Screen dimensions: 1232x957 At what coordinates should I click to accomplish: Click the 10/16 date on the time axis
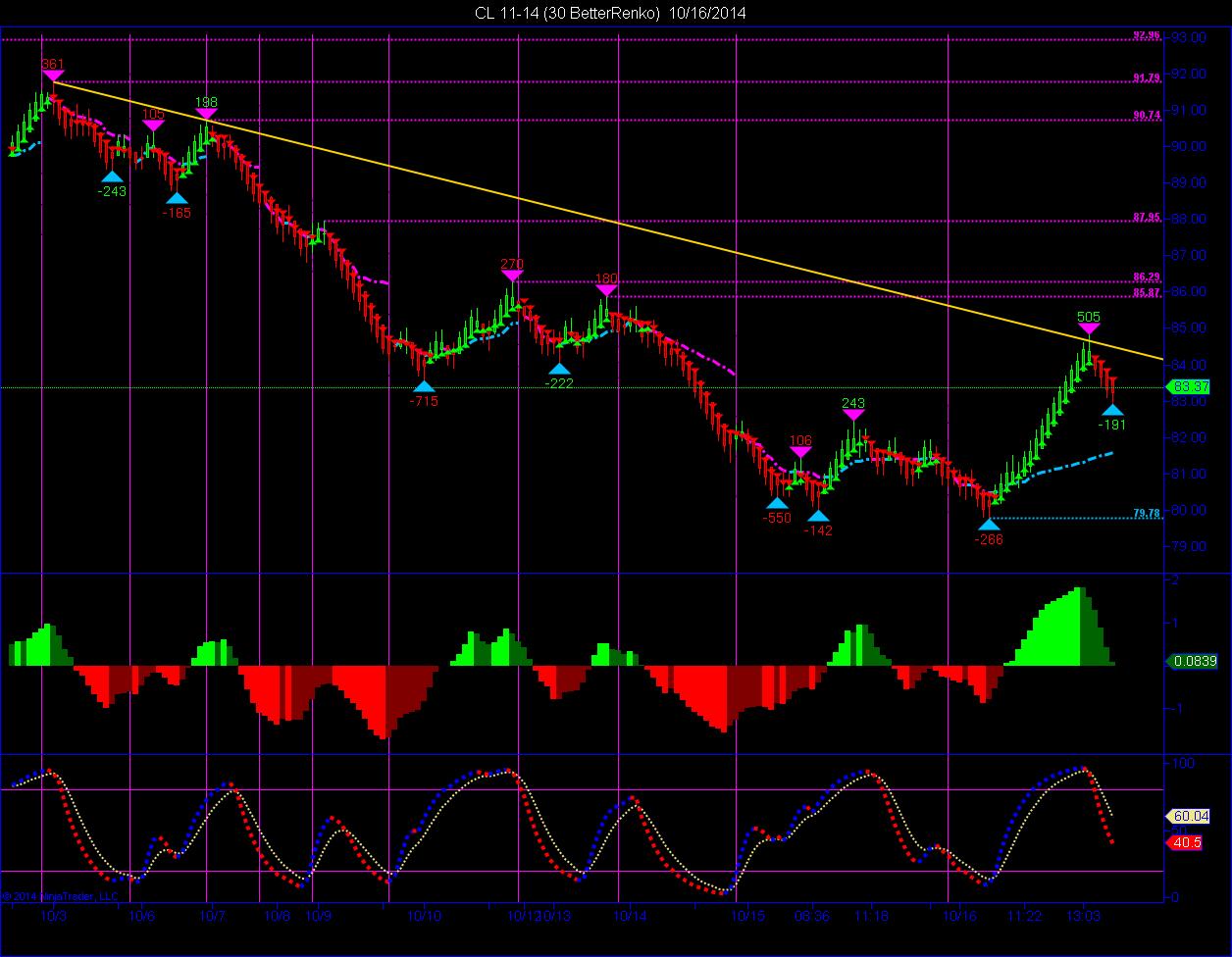958,915
